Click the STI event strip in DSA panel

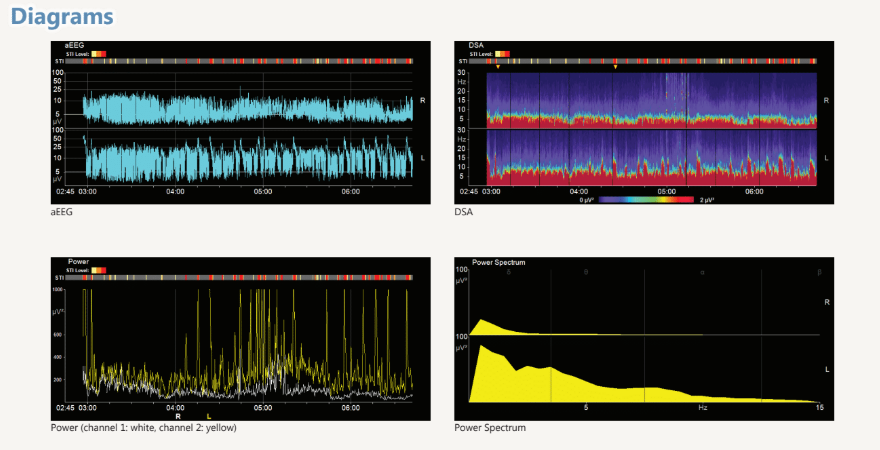click(x=655, y=61)
